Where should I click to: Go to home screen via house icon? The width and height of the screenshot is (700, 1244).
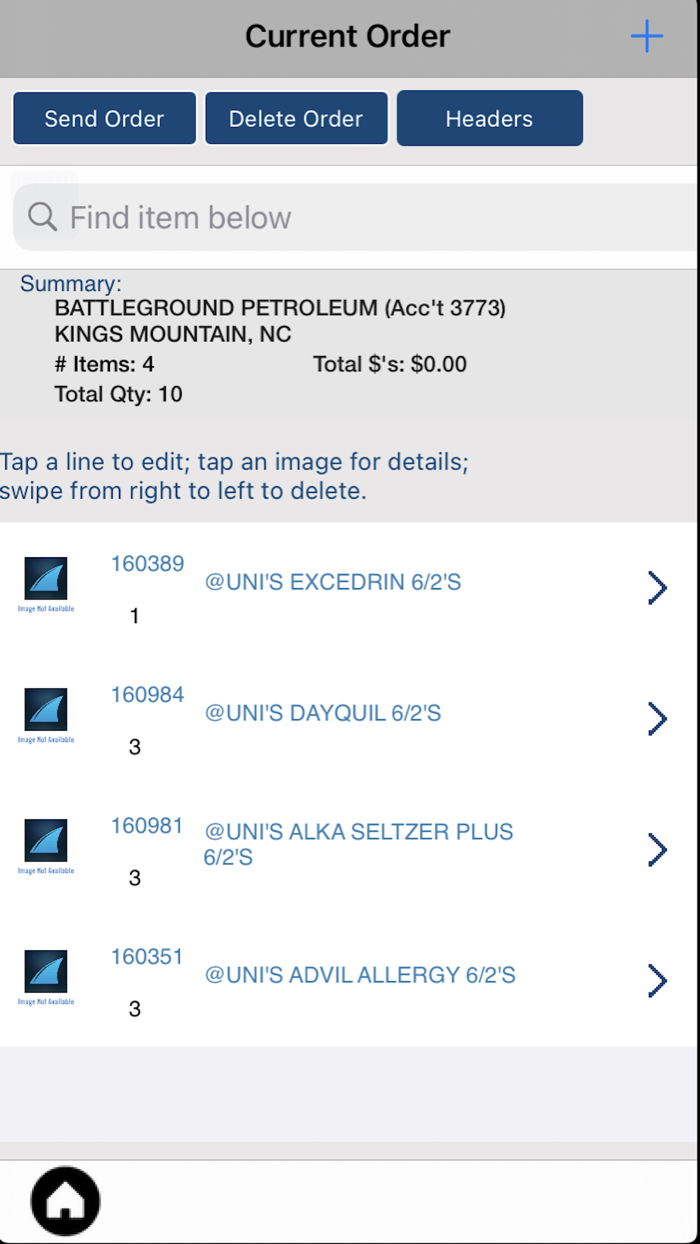pos(66,1200)
